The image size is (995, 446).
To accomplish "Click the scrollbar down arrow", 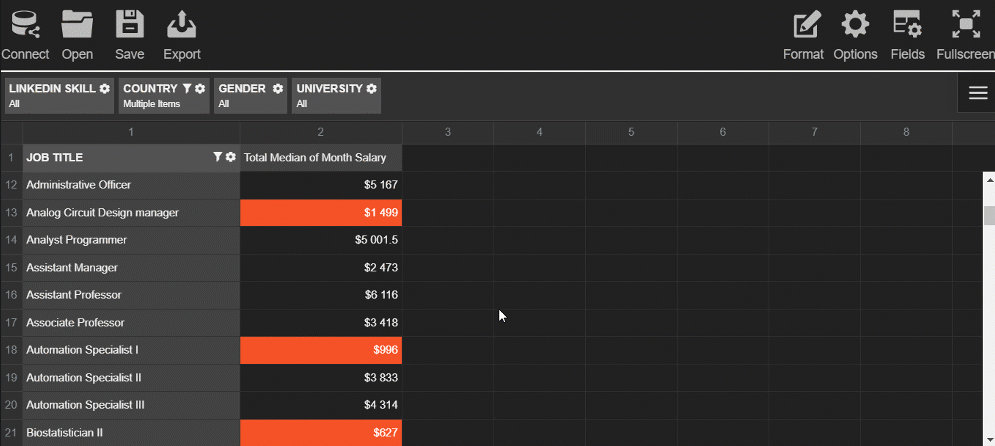I will pos(989,439).
